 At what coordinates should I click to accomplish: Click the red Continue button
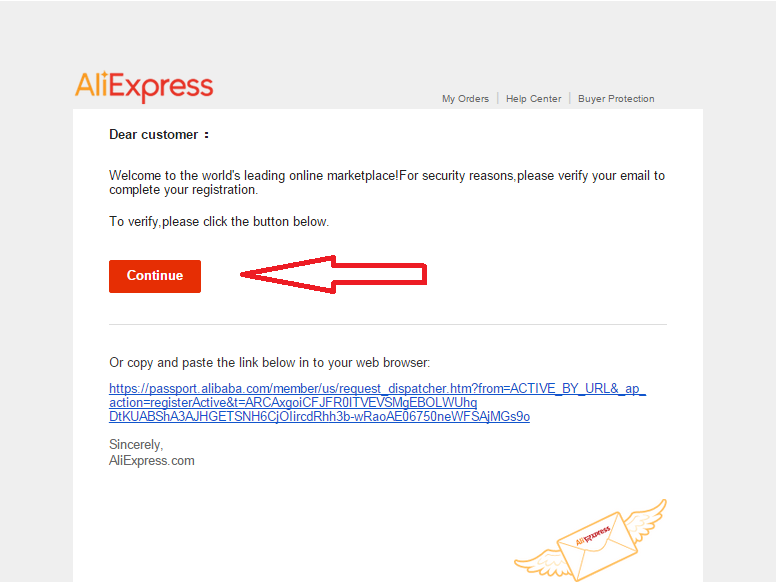click(x=155, y=276)
